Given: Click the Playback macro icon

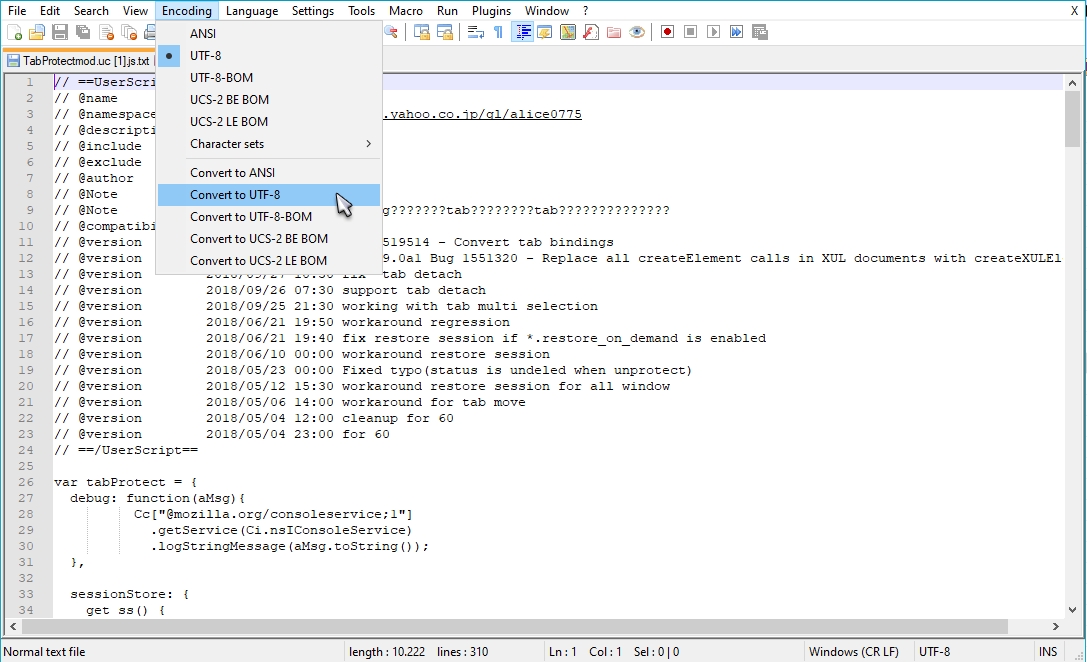Looking at the screenshot, I should 713,32.
